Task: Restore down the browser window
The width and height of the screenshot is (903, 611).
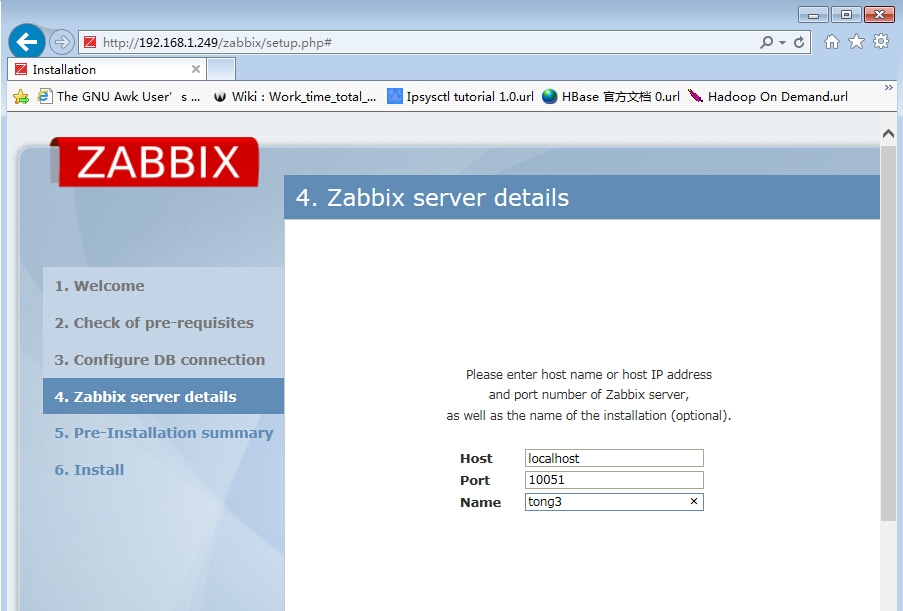Action: [x=846, y=14]
